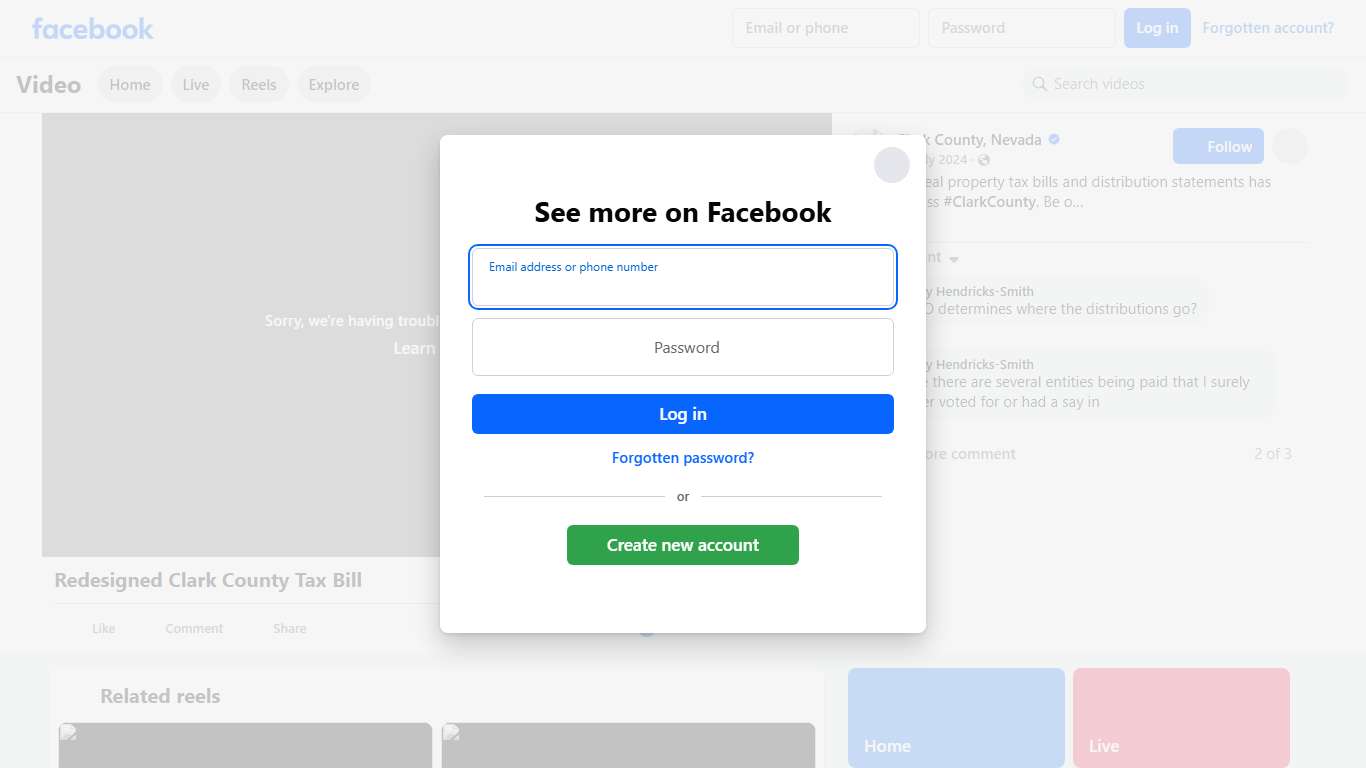Image resolution: width=1366 pixels, height=768 pixels.
Task: Click the Follow button for Clark County
Action: coord(1218,147)
